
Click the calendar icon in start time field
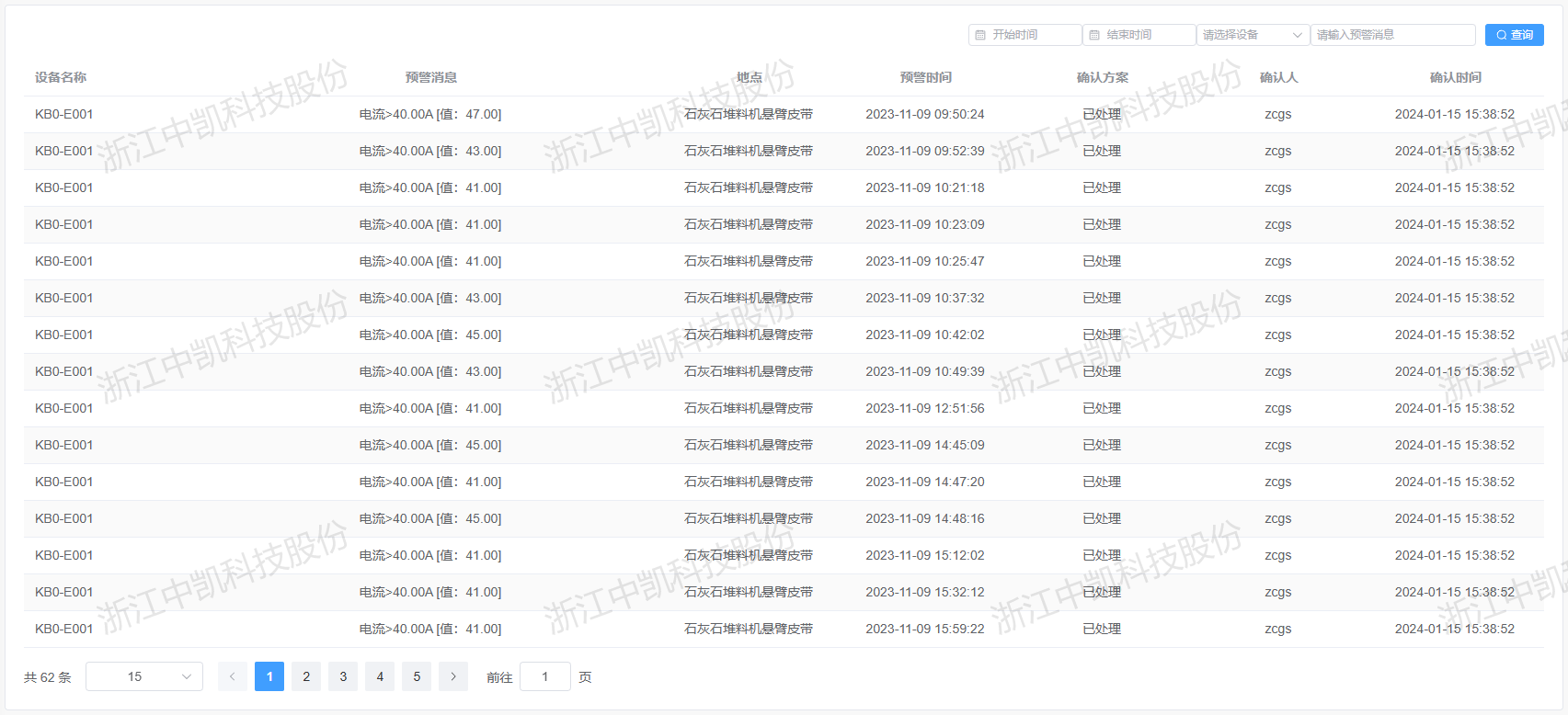[x=980, y=35]
